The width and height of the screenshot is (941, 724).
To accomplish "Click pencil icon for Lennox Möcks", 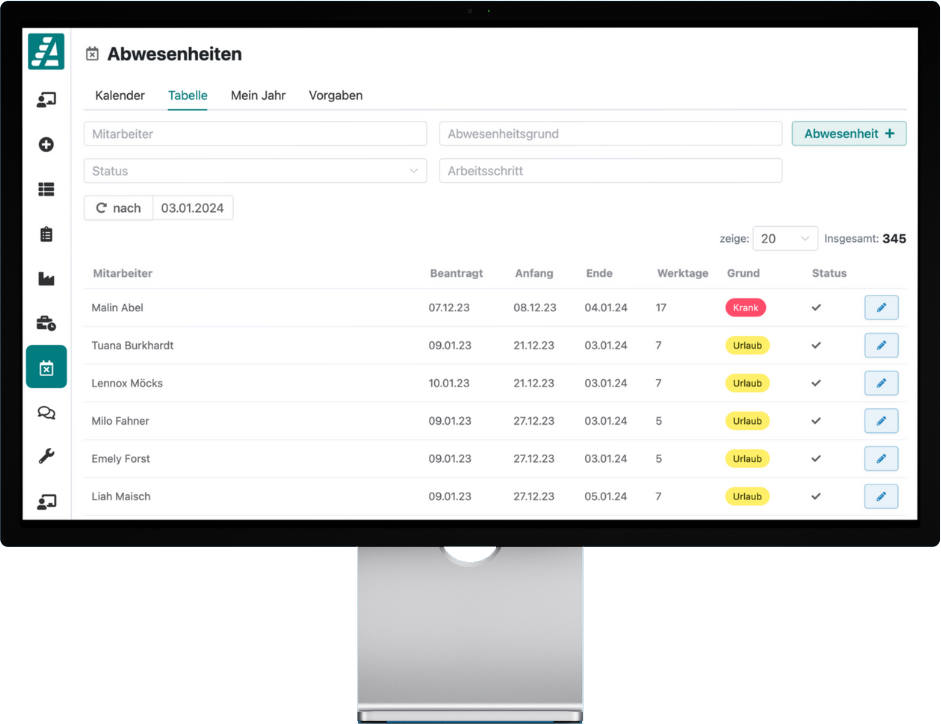I will [x=881, y=383].
